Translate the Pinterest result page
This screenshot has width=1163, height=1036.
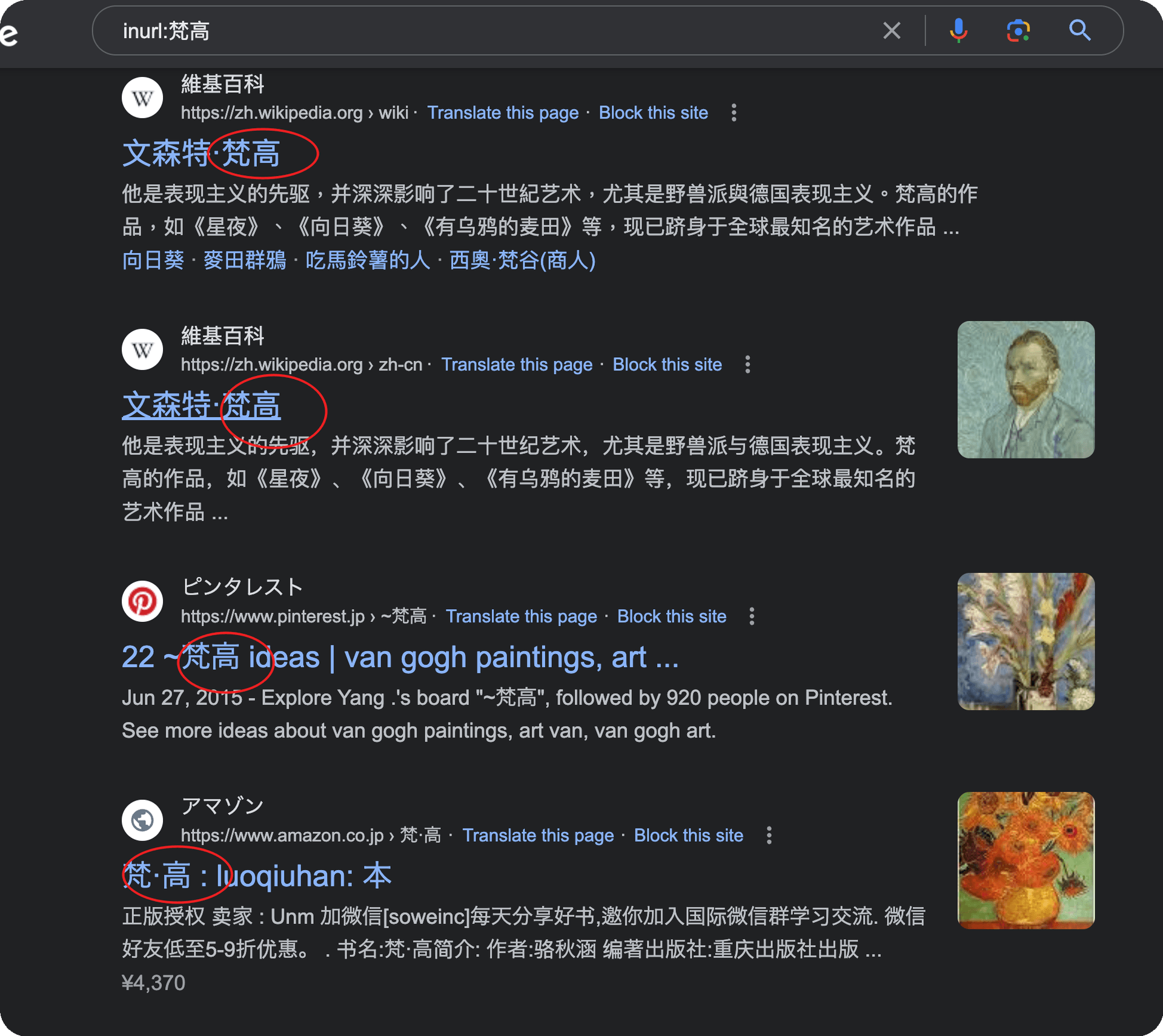tap(522, 616)
